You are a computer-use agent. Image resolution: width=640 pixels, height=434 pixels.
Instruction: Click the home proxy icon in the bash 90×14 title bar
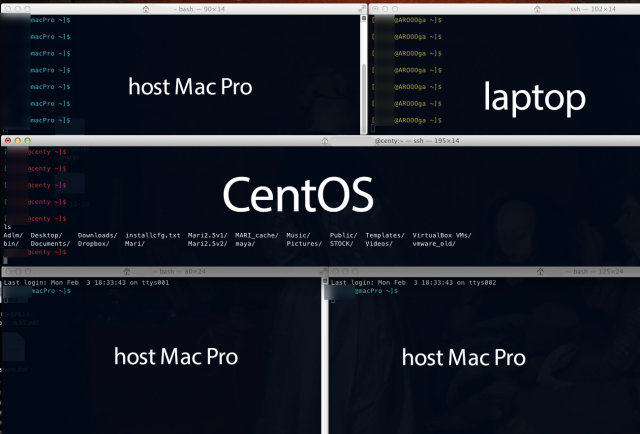coord(146,9)
